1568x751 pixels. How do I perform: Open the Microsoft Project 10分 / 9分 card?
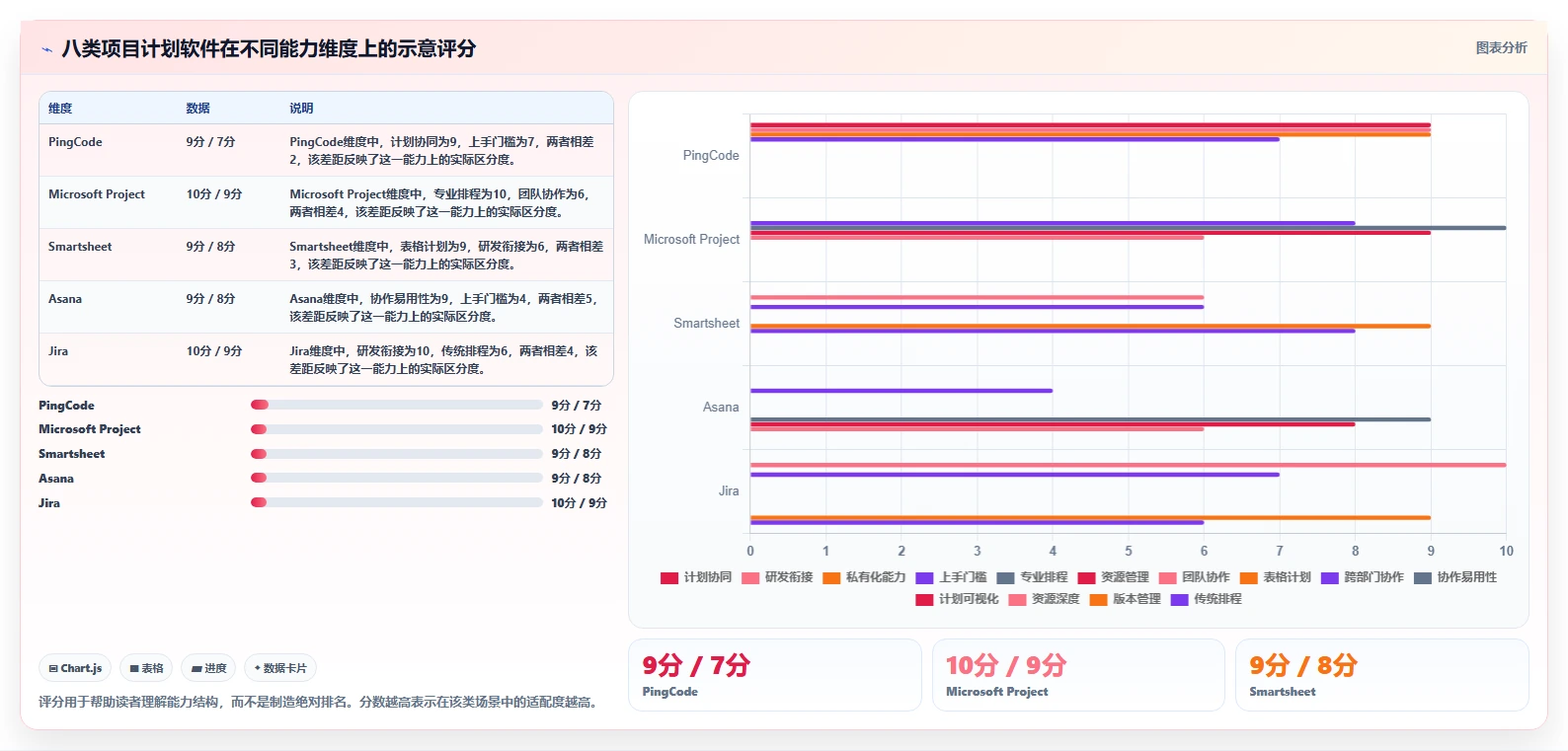click(1078, 675)
